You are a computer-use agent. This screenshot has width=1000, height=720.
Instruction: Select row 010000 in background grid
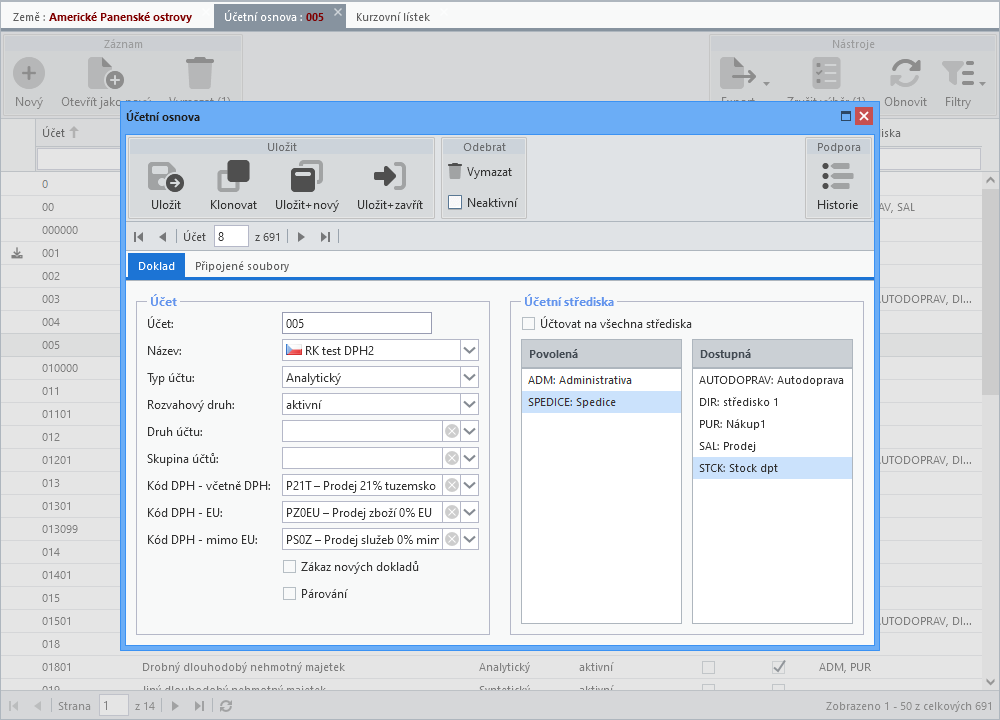pos(60,368)
